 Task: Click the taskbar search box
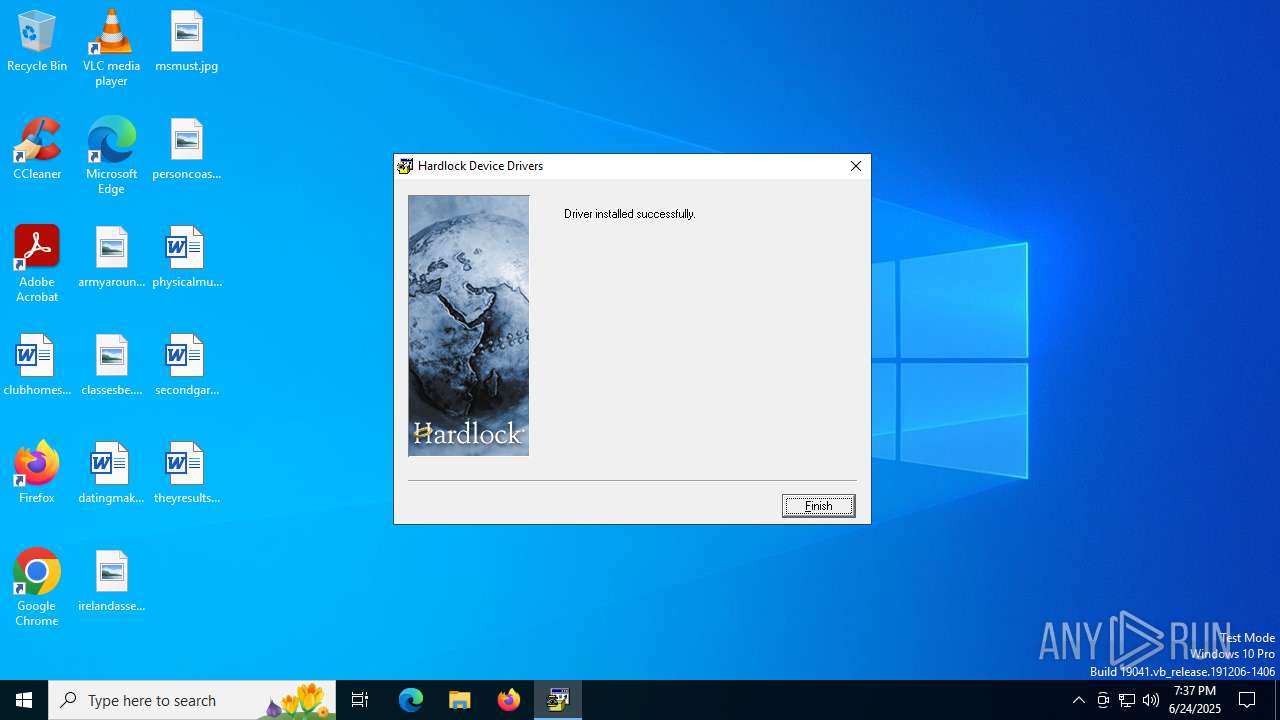pos(192,700)
